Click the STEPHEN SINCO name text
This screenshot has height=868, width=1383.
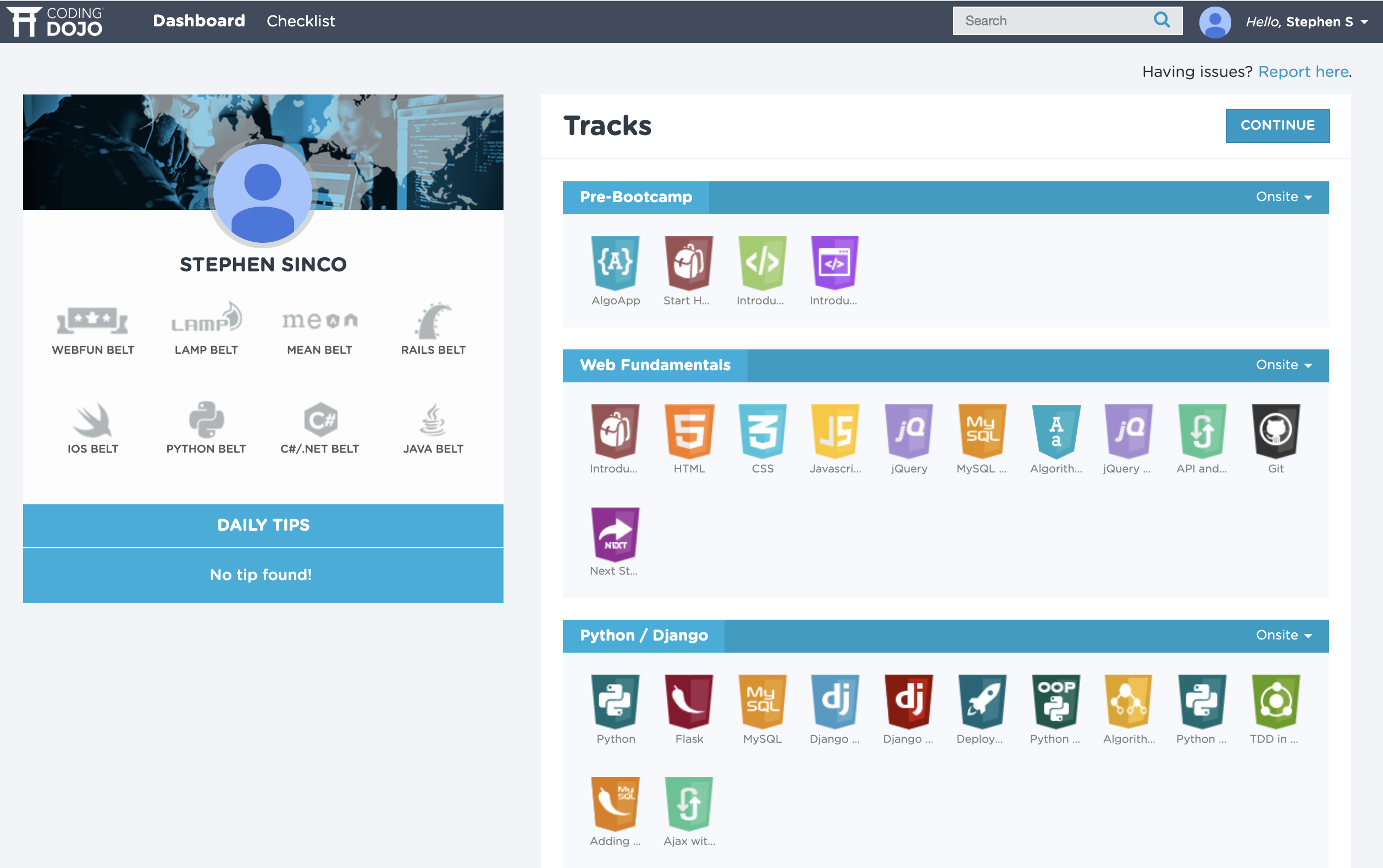(x=263, y=265)
